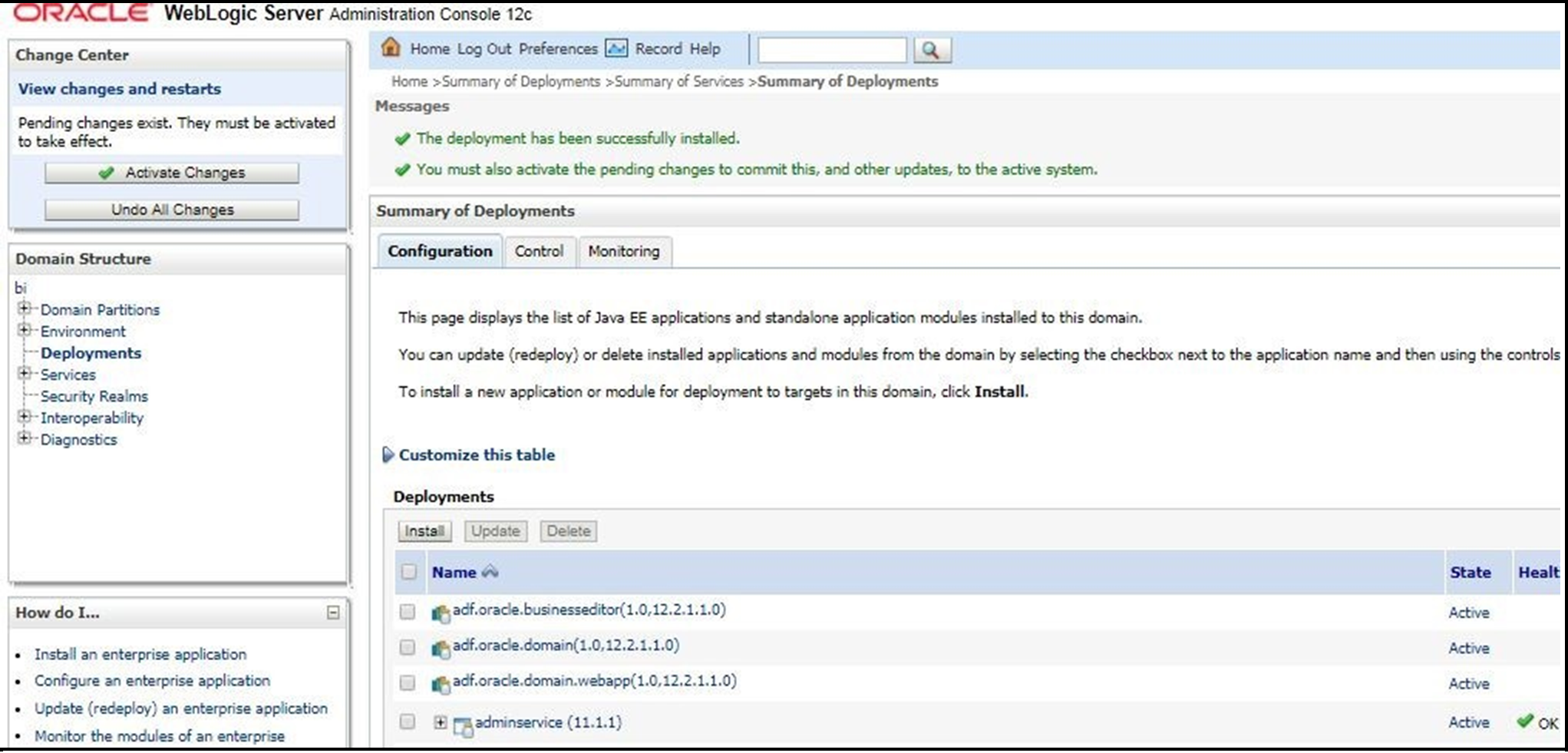Check the adf.oracle.domain.webapp row checkbox

pos(408,682)
